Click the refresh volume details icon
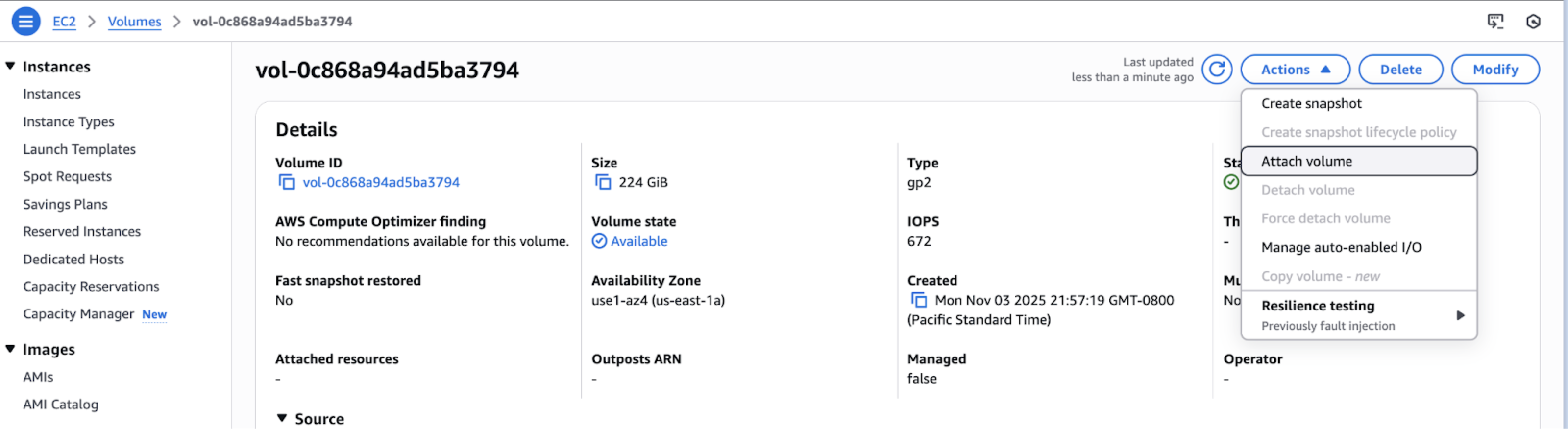 click(1216, 70)
